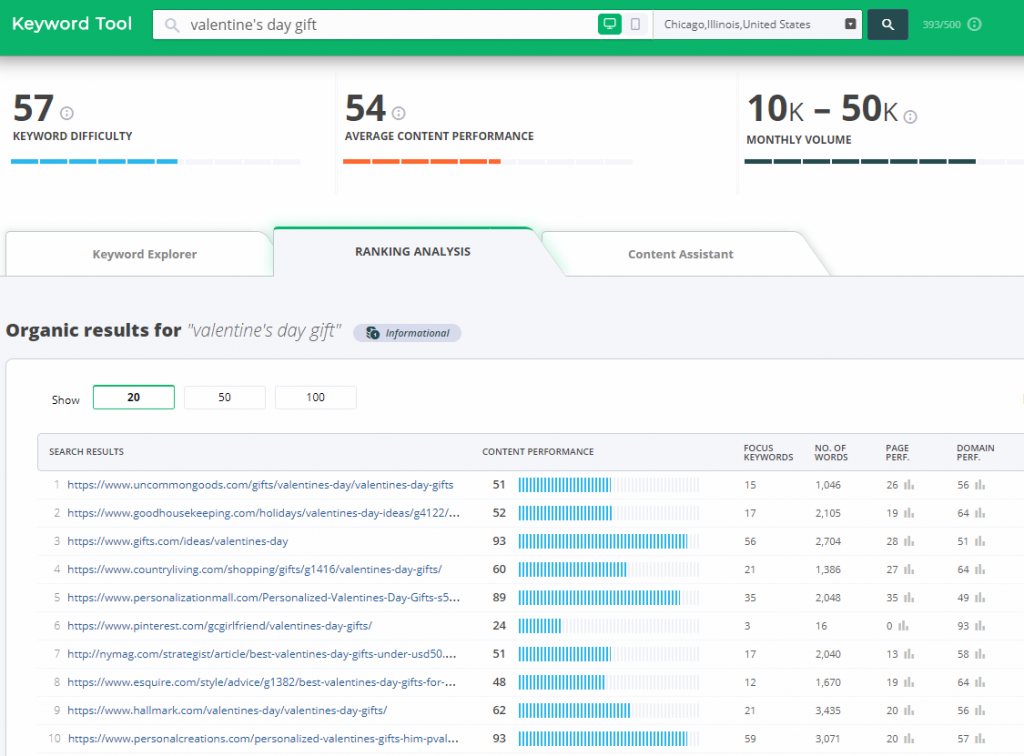Open the pinterest.com result link
Image resolution: width=1024 pixels, height=756 pixels.
click(219, 625)
